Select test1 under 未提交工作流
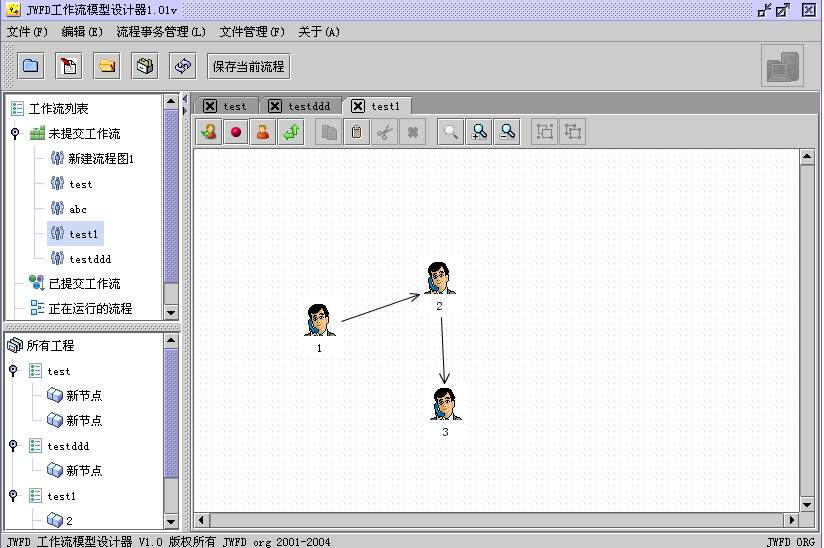 (75, 234)
